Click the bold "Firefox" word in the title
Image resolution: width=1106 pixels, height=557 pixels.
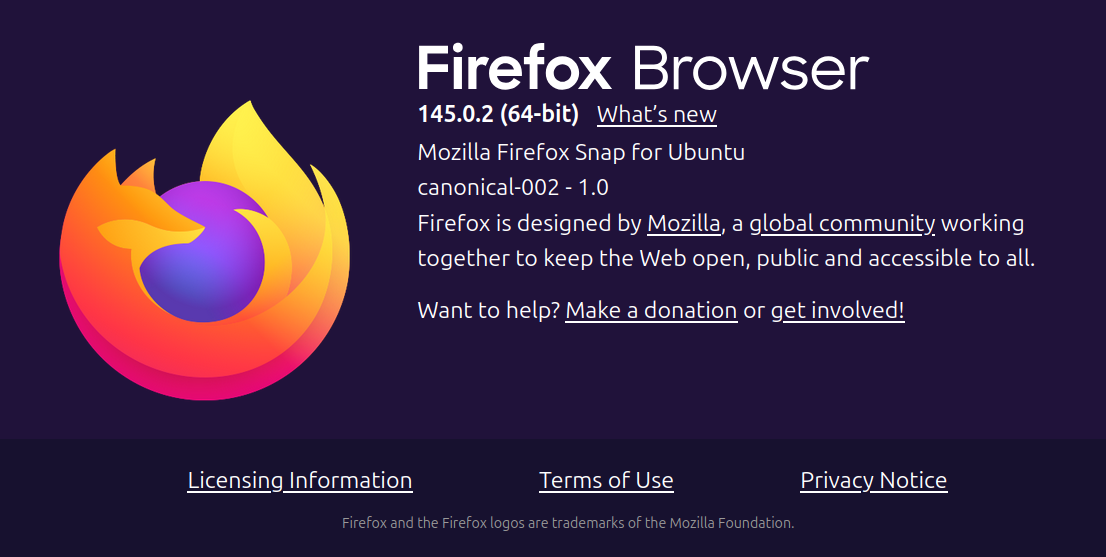coord(515,68)
